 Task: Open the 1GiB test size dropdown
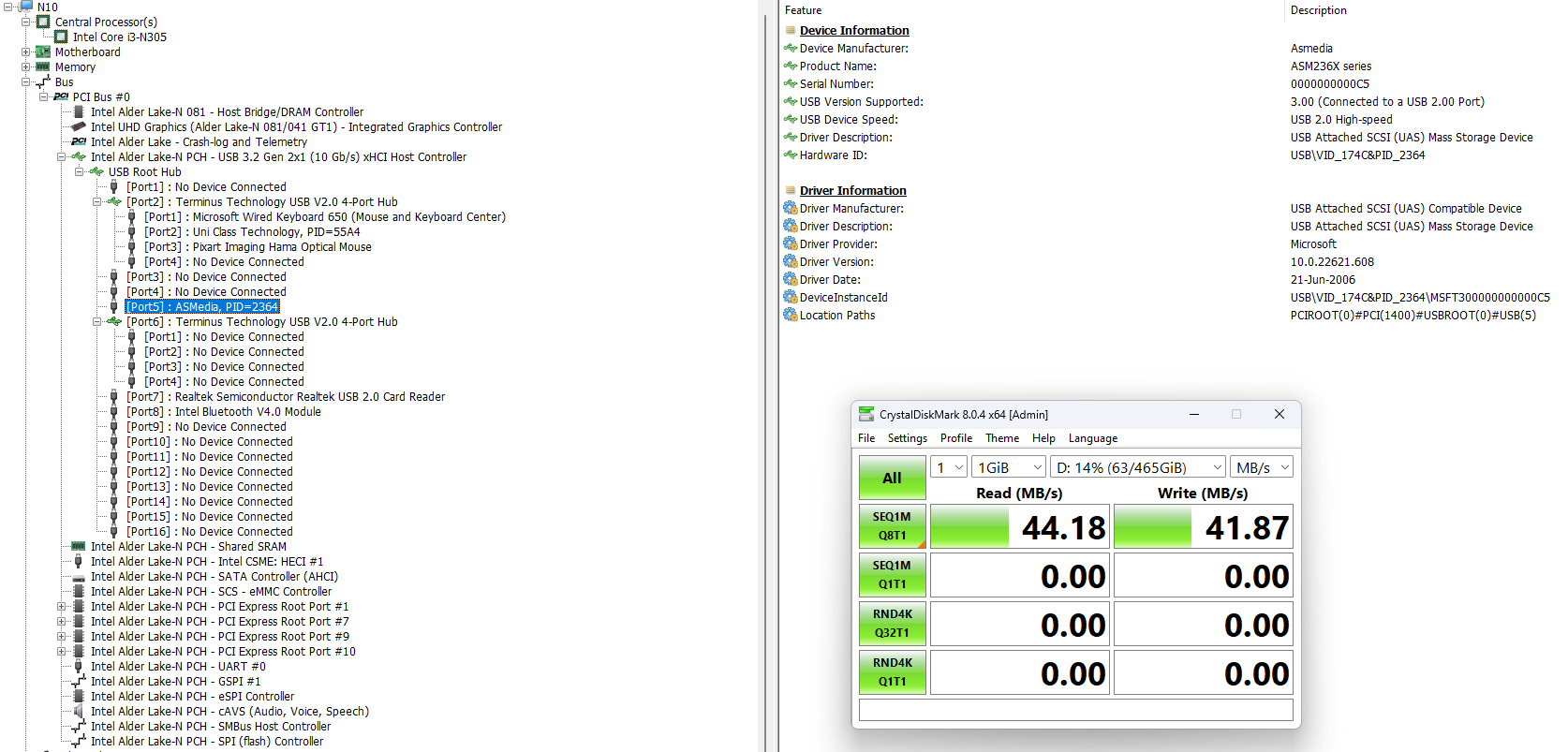click(x=1009, y=467)
